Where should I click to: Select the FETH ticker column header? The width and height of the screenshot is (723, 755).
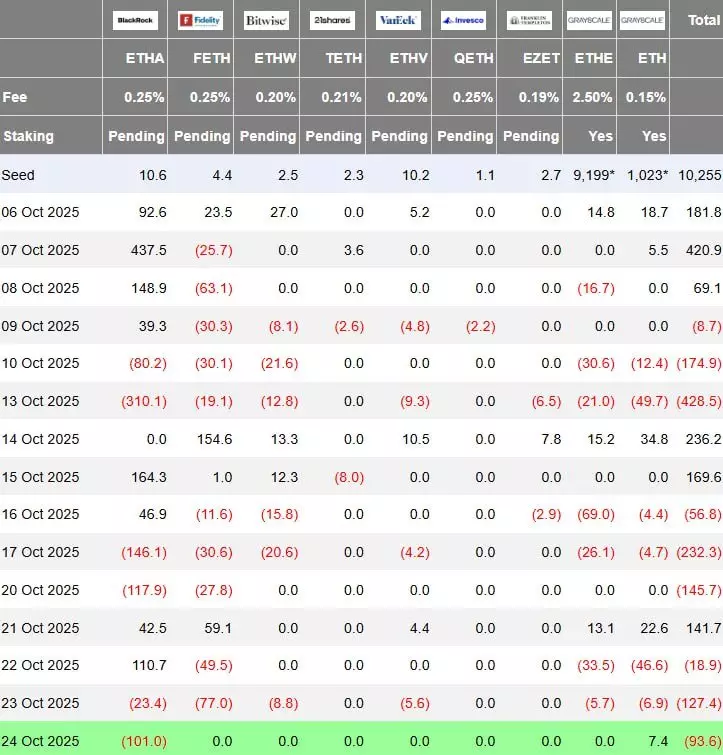pyautogui.click(x=212, y=59)
